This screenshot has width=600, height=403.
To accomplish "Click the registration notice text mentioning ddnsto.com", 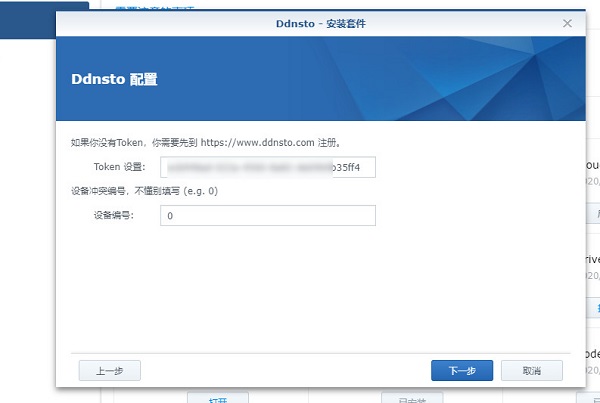I will [206, 143].
